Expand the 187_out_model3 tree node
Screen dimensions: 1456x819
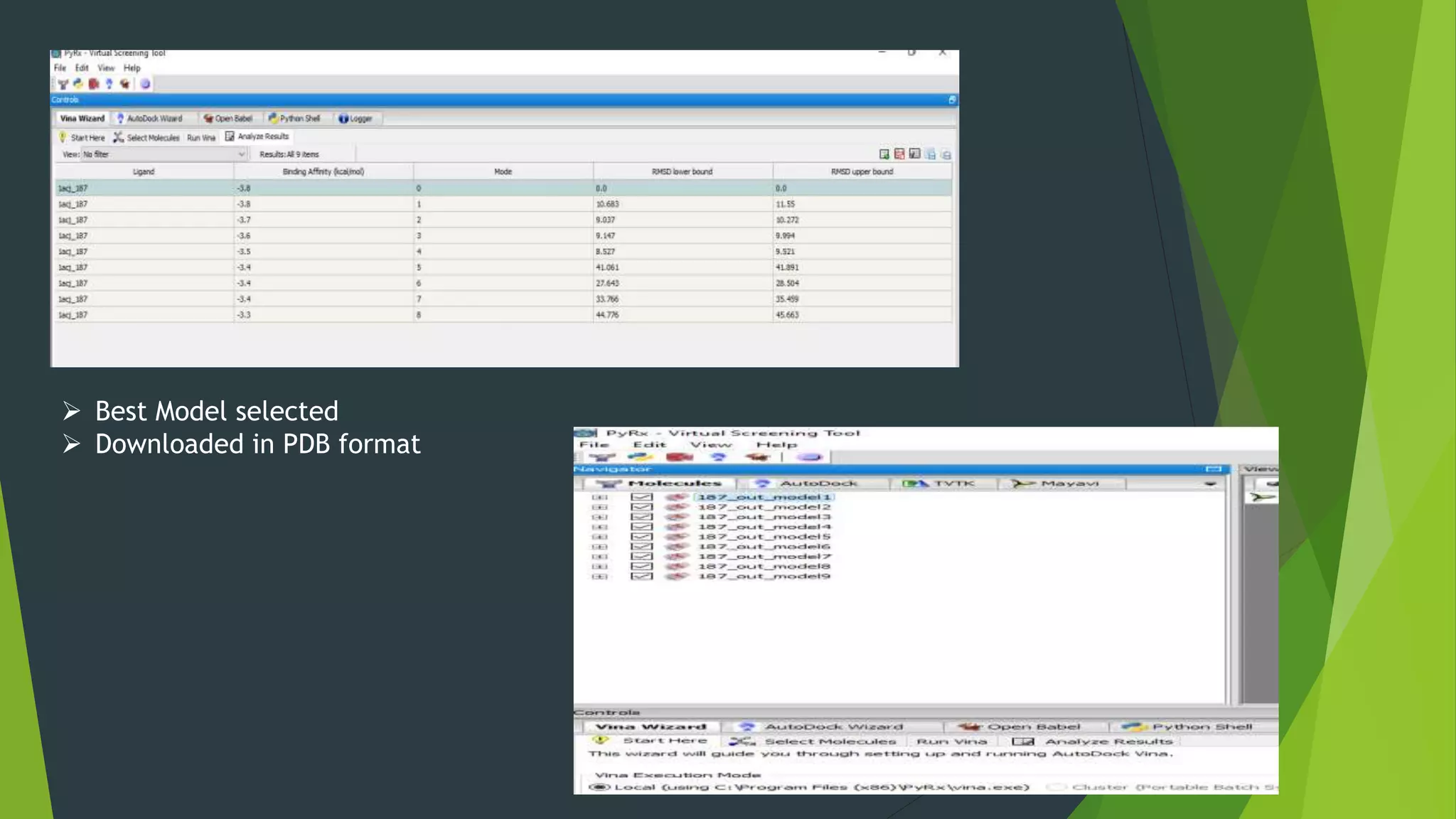pos(599,517)
